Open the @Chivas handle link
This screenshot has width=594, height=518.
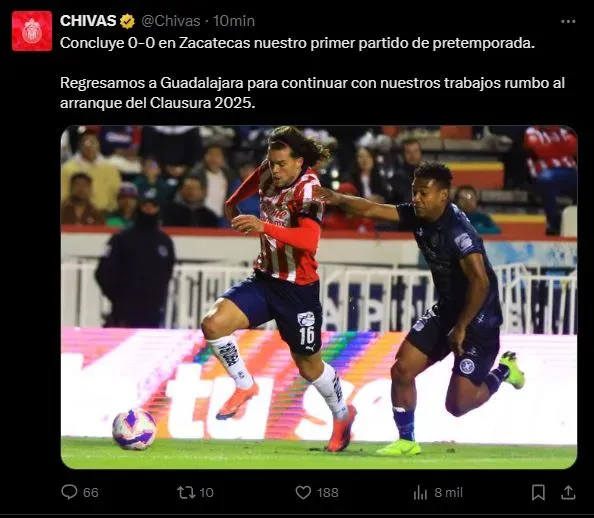coord(170,21)
